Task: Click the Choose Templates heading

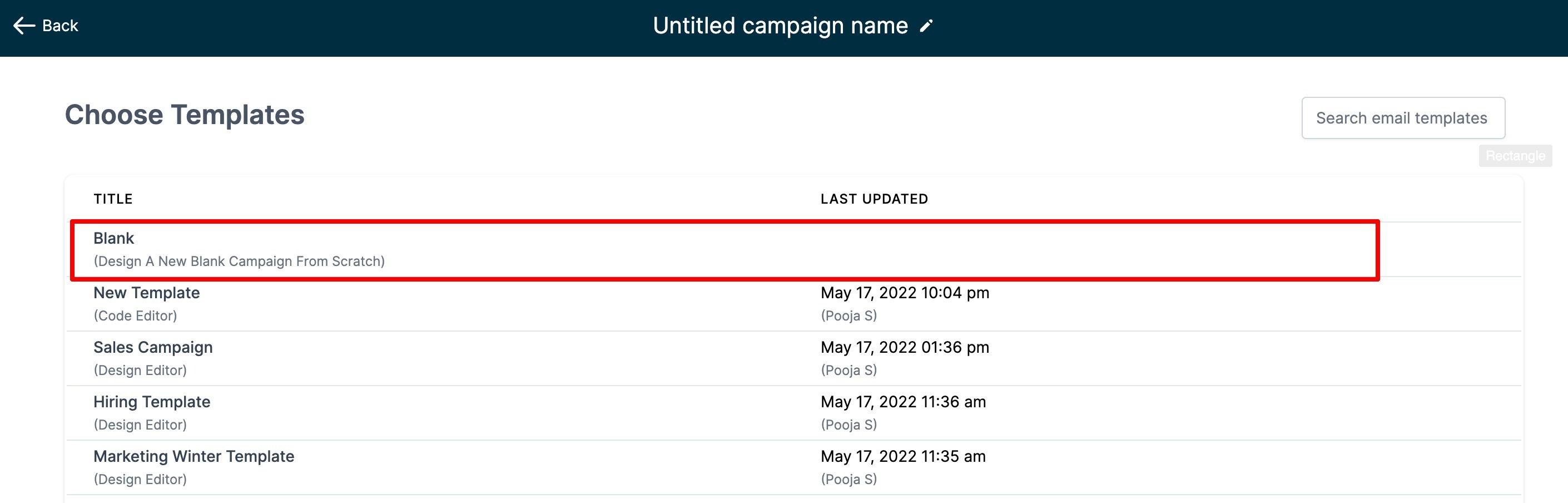Action: pos(185,115)
